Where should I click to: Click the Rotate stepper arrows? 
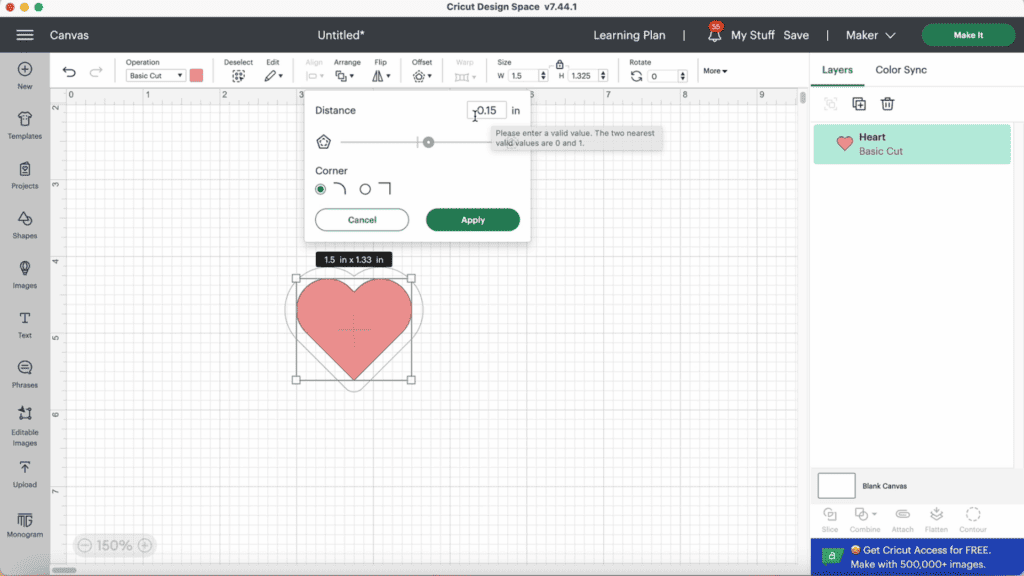[x=682, y=76]
